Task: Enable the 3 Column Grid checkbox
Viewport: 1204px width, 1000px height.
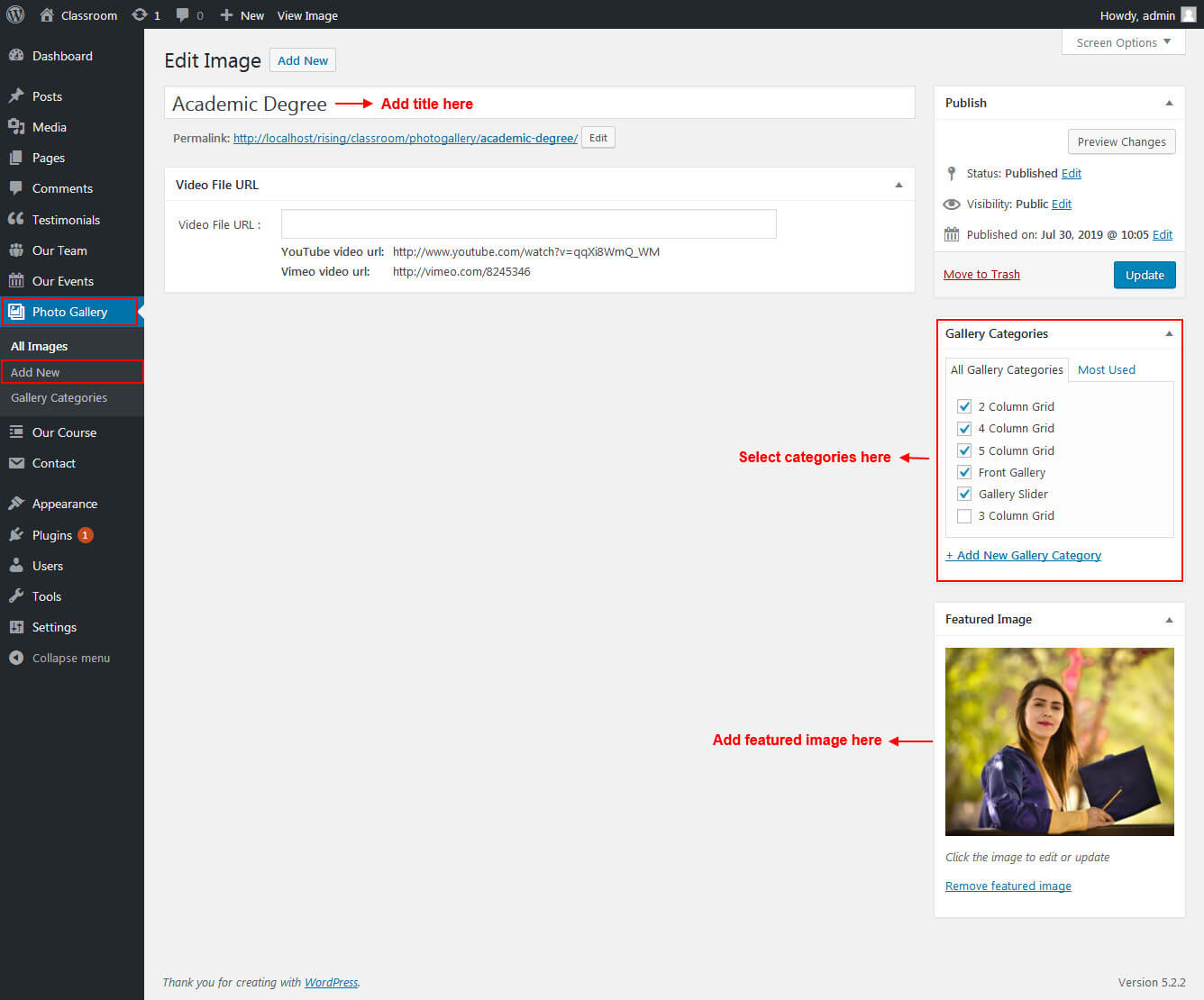Action: [964, 516]
